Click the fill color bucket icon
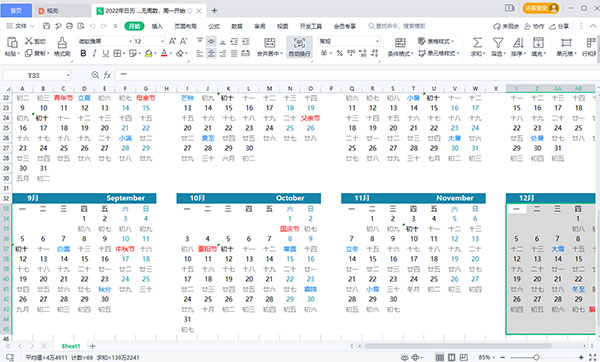This screenshot has width=600, height=362. pos(148,53)
